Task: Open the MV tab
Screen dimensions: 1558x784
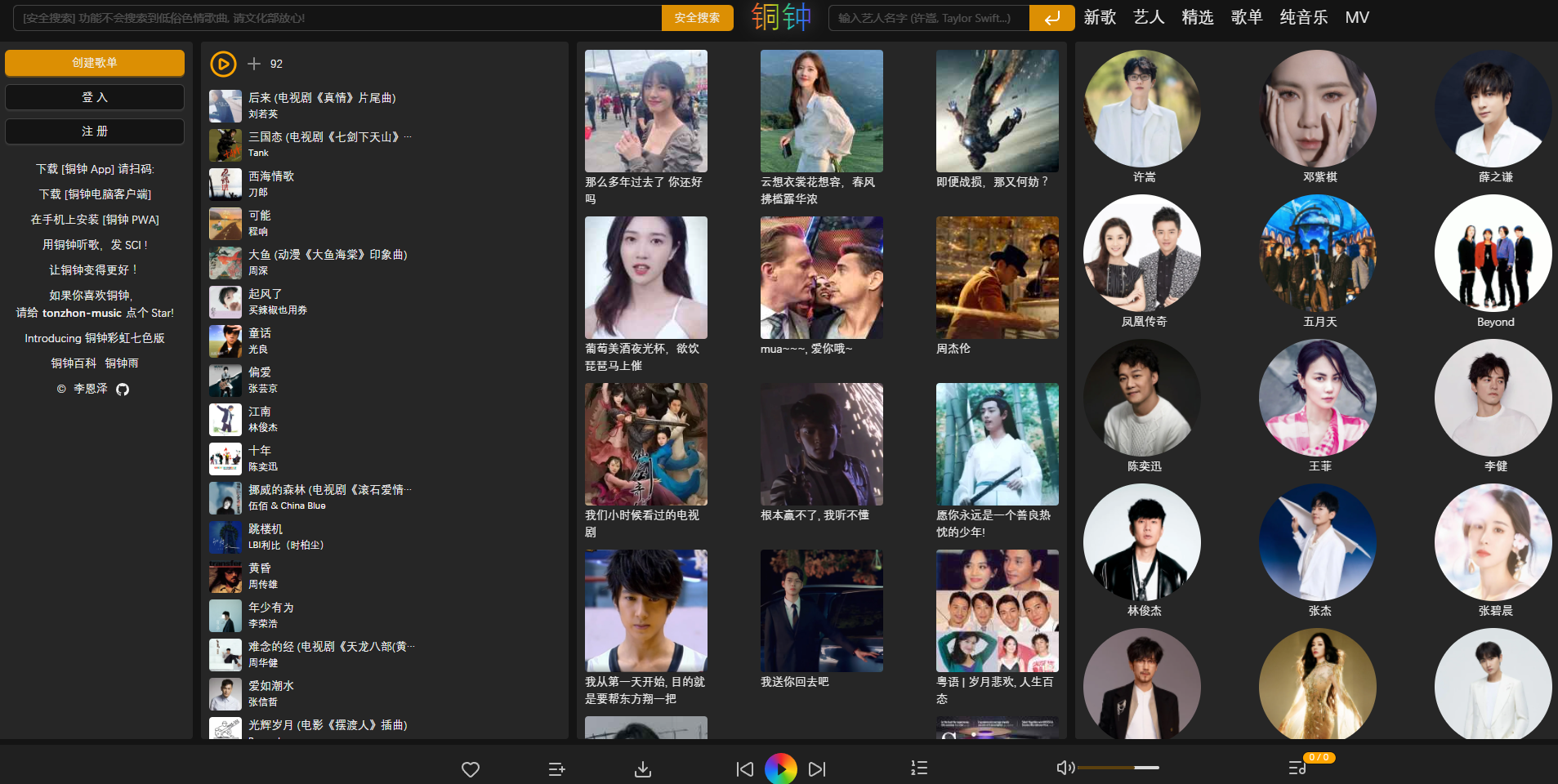Action: [x=1356, y=18]
